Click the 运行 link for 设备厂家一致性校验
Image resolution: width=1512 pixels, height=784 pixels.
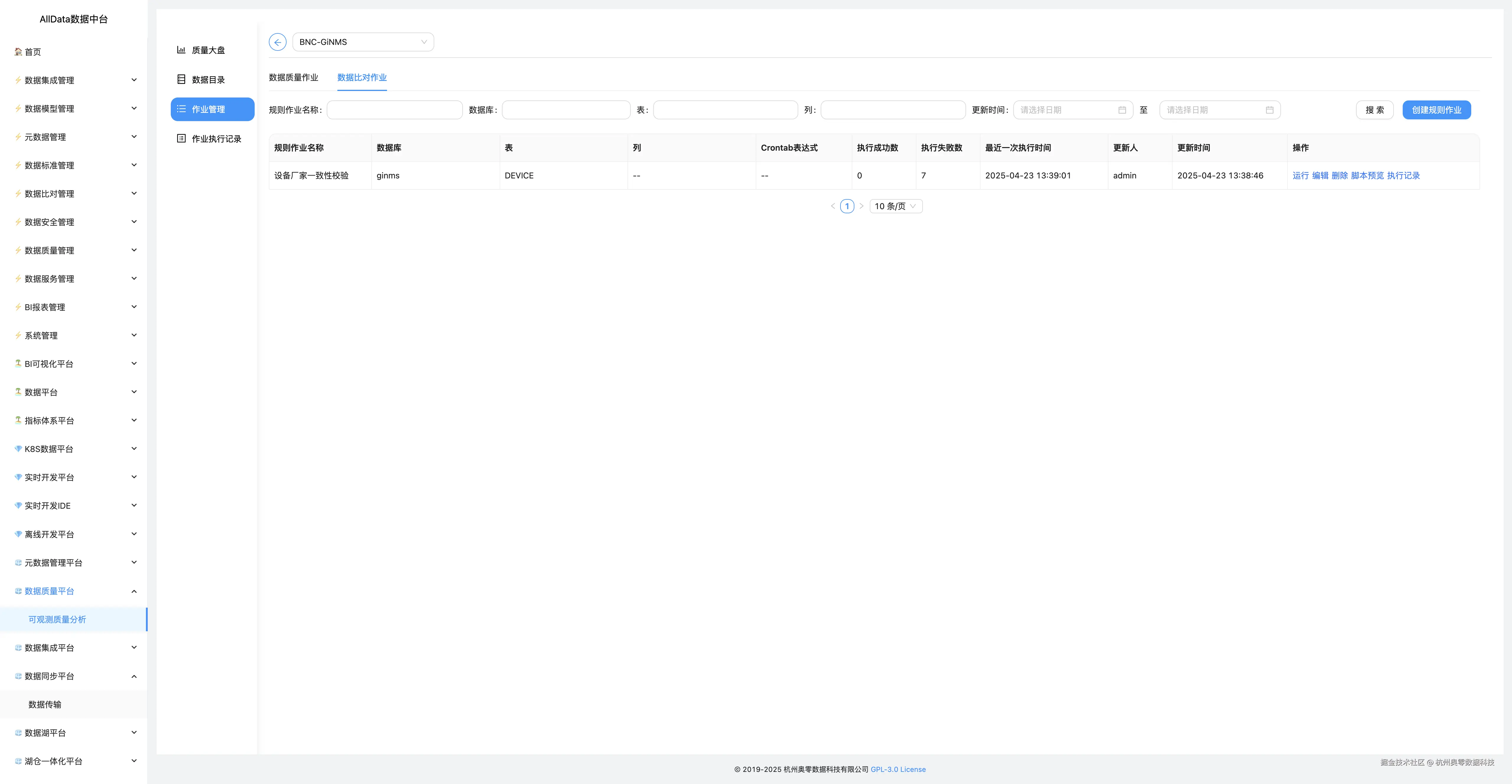pos(1300,175)
